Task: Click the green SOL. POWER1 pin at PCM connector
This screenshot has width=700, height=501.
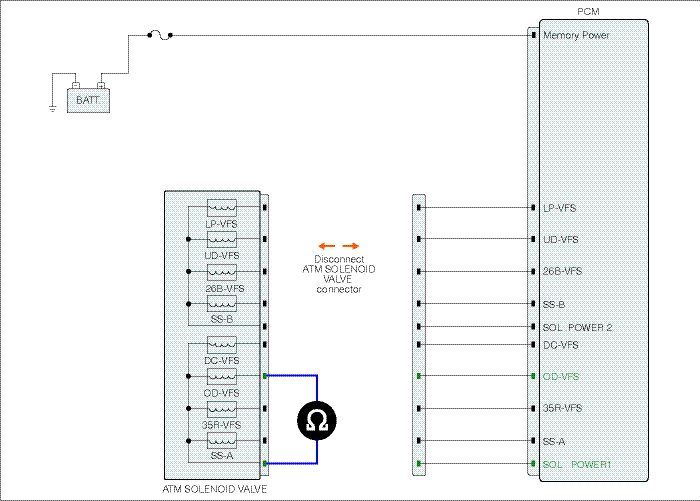Action: click(533, 464)
